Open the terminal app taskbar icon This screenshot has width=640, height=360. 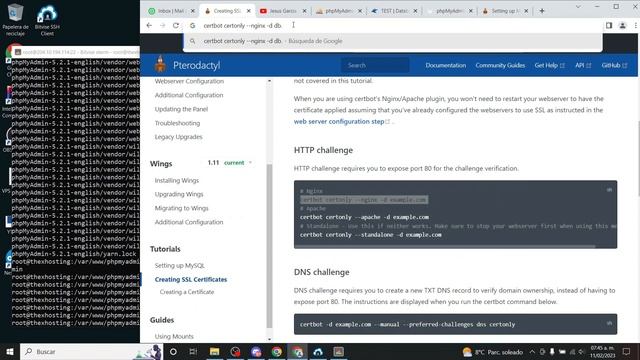pos(338,351)
